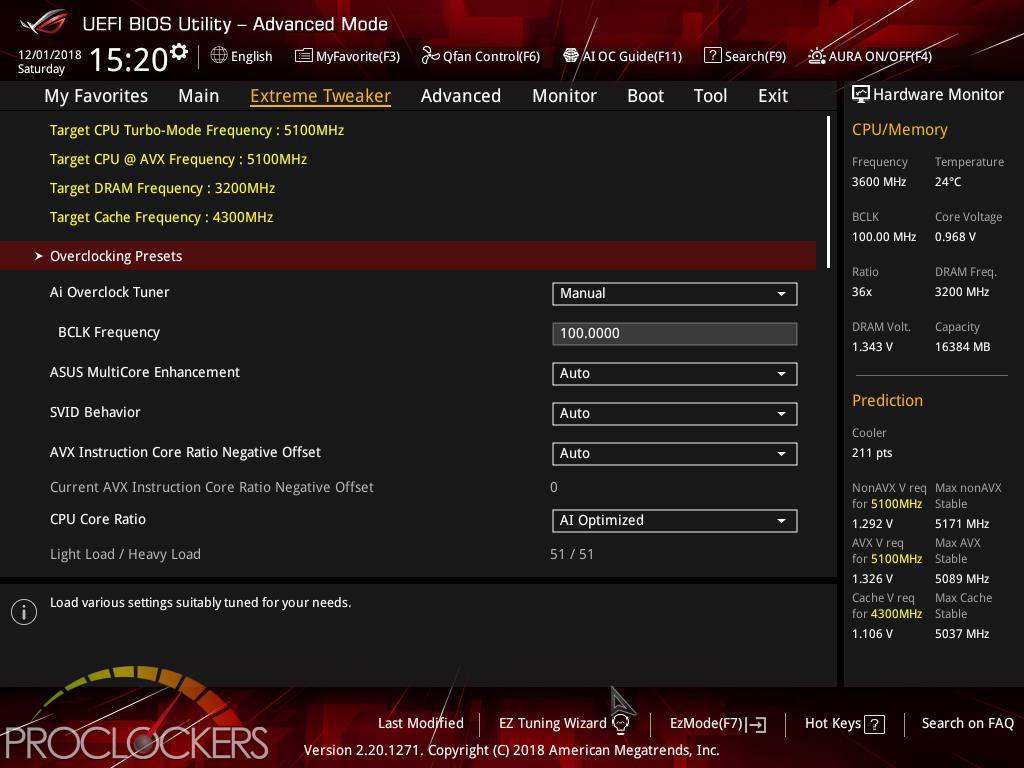Open the Advanced tab
Screen dimensions: 1024x768
pyautogui.click(x=461, y=96)
